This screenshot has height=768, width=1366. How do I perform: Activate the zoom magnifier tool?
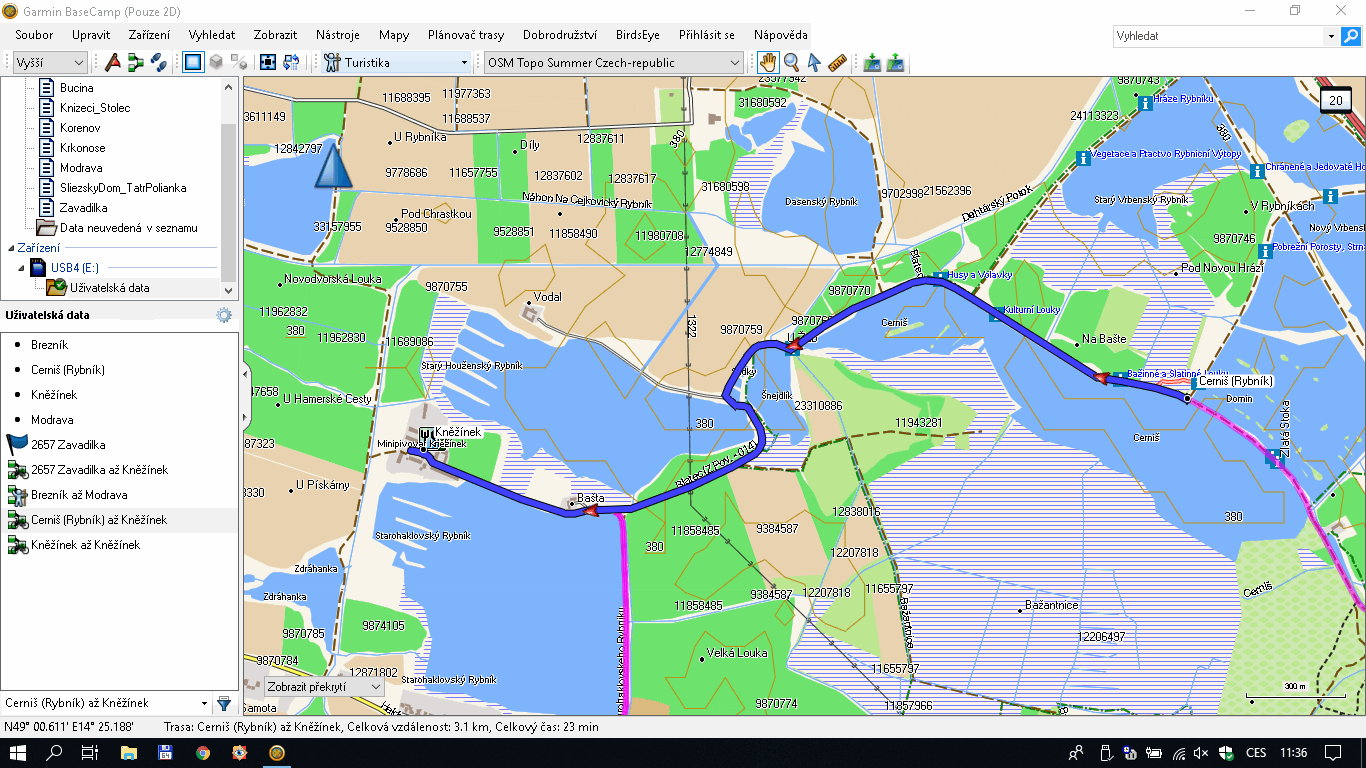(791, 62)
